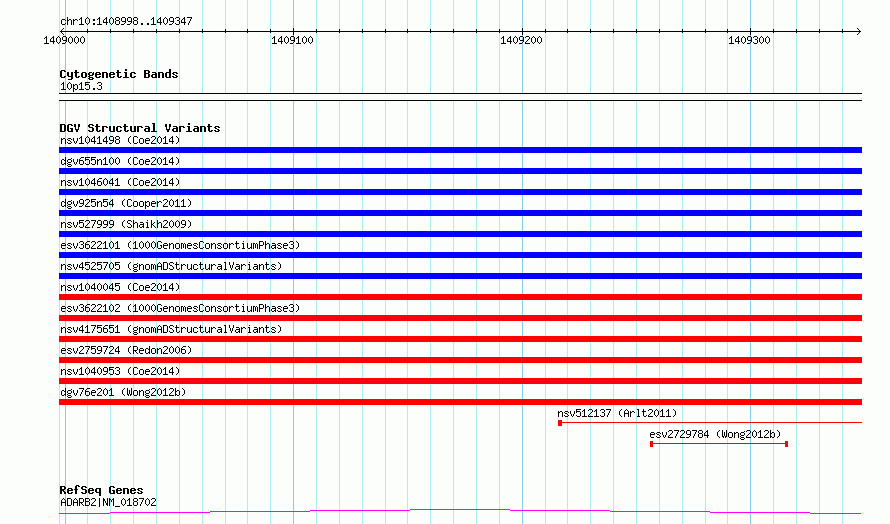The height and width of the screenshot is (524, 890).
Task: Click the 10p15.3 cytogenetic band label
Action: click(x=81, y=86)
